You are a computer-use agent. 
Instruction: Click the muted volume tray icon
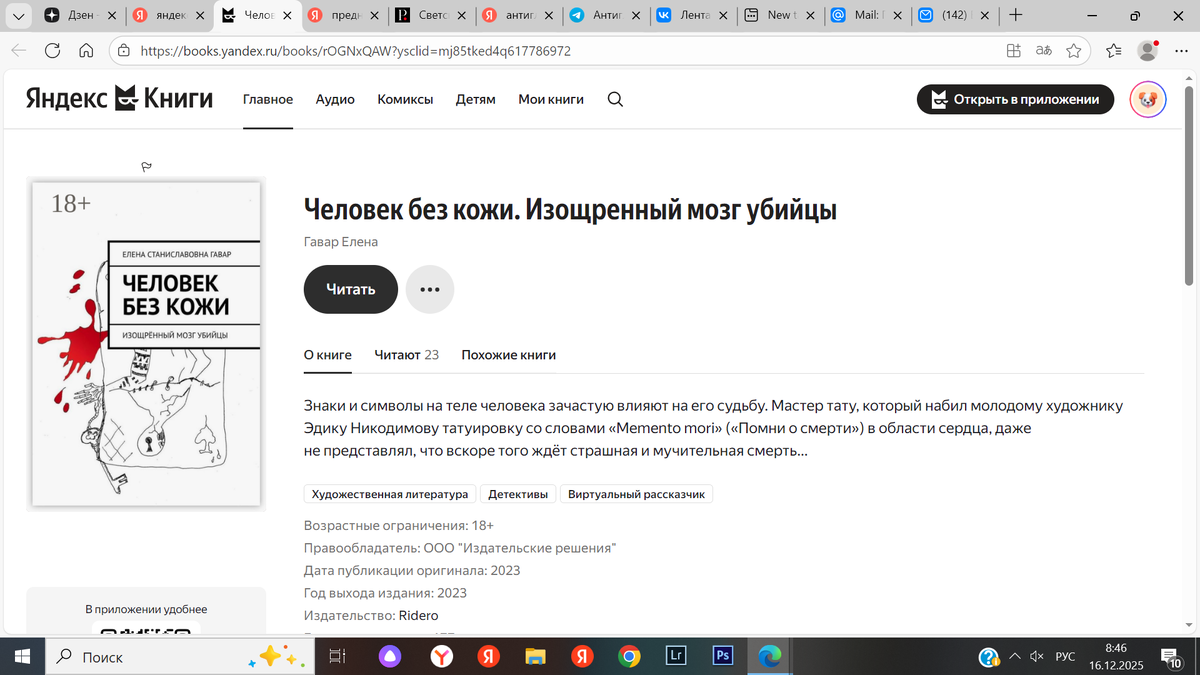1039,656
